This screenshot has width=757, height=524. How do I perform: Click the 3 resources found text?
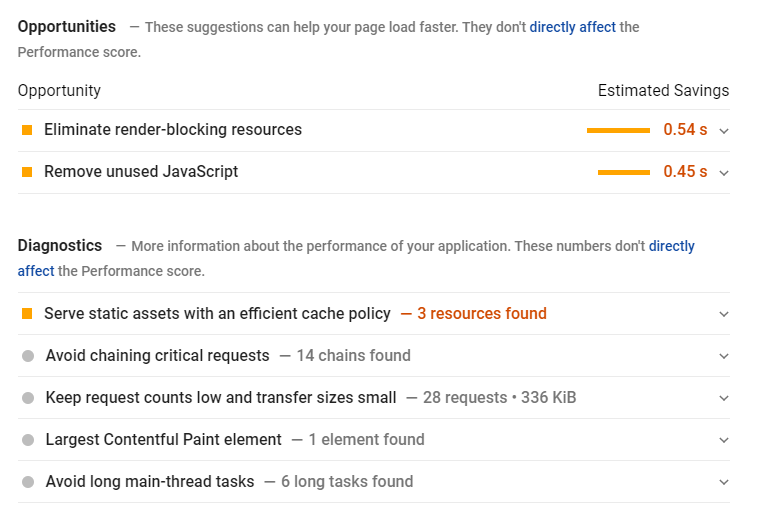click(482, 313)
